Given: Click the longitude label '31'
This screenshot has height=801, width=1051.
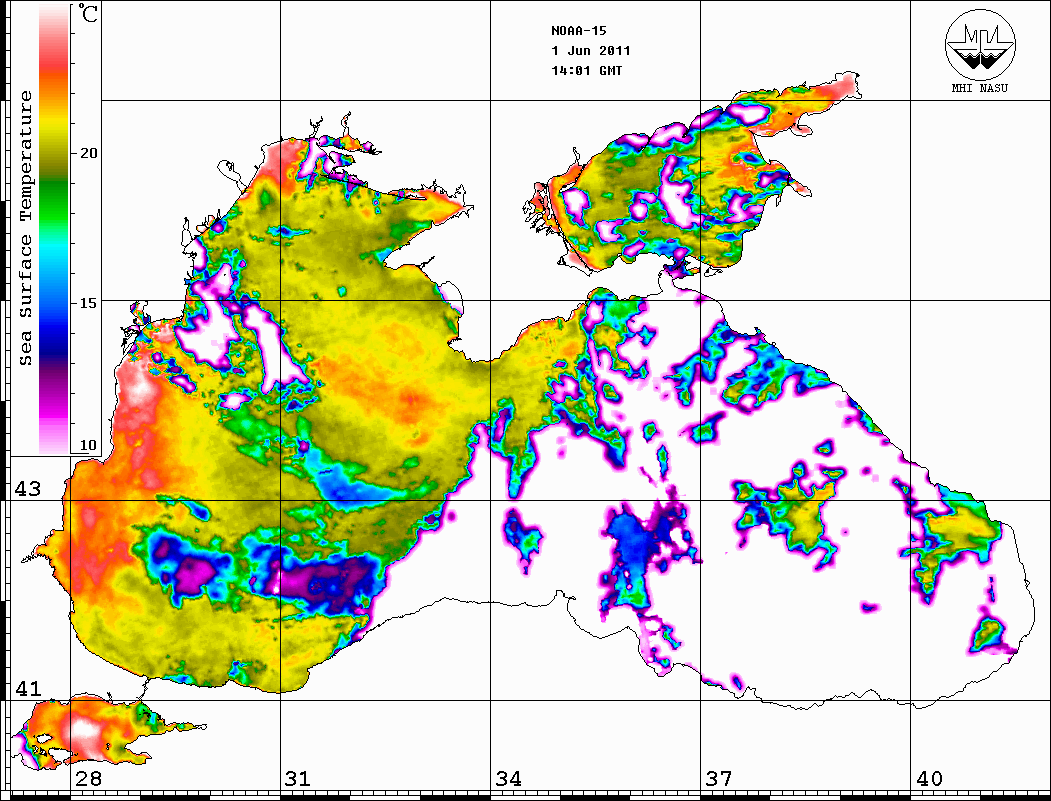Looking at the screenshot, I should 298,778.
